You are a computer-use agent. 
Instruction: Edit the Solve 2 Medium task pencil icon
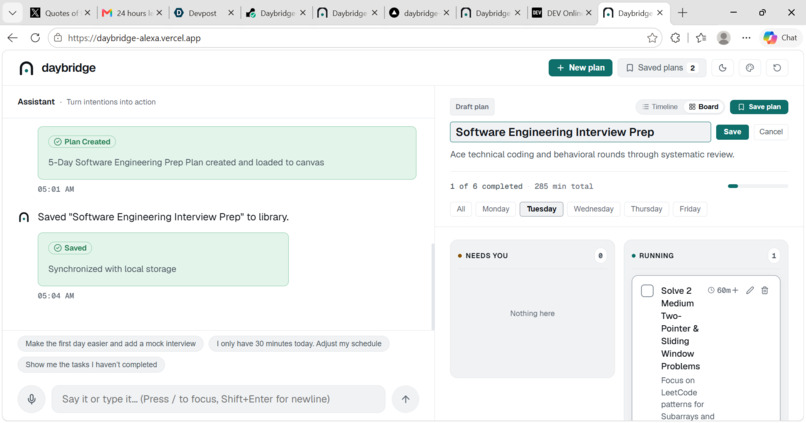point(750,290)
